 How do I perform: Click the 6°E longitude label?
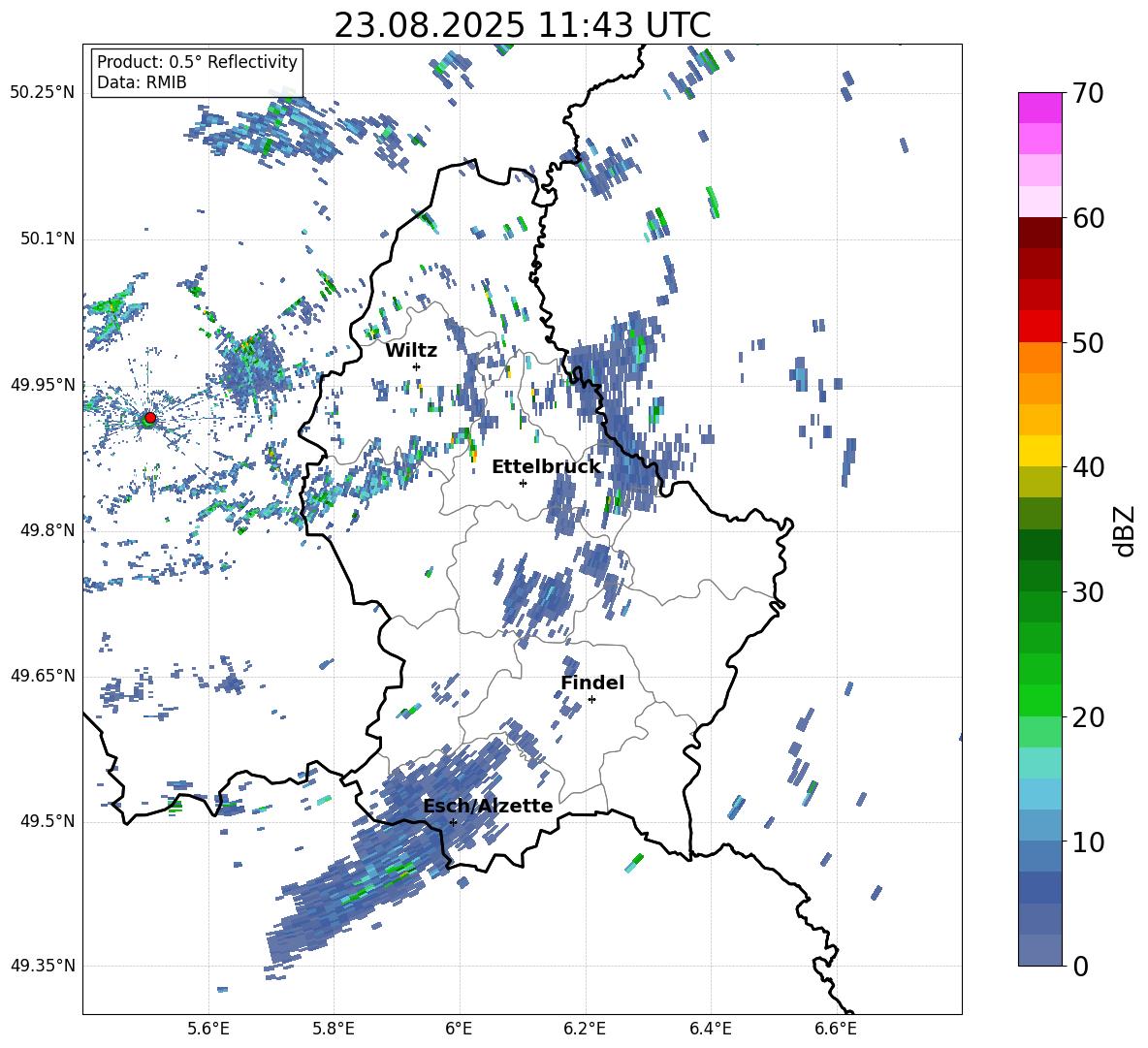[459, 1029]
